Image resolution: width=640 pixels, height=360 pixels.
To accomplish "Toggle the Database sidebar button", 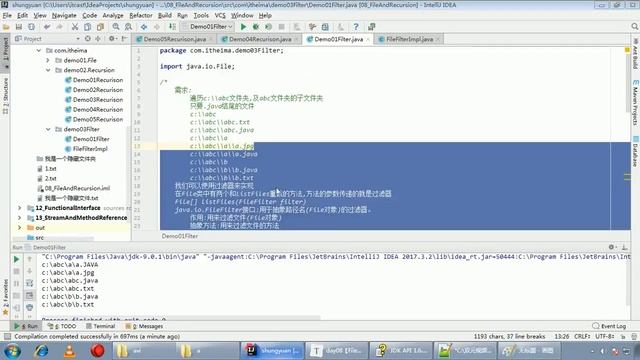I will [x=635, y=151].
